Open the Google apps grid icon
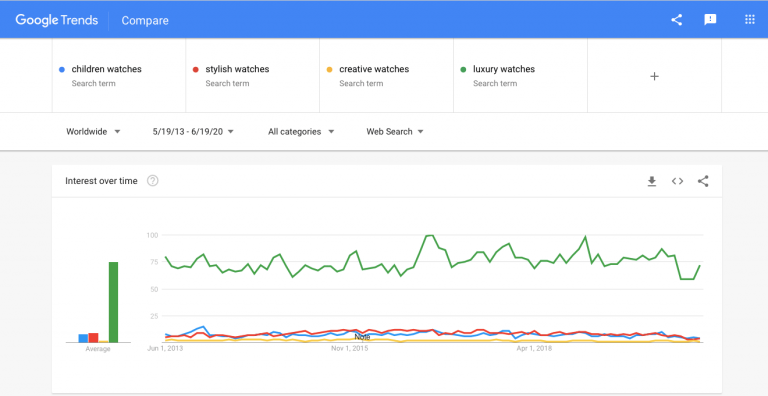 tap(749, 20)
